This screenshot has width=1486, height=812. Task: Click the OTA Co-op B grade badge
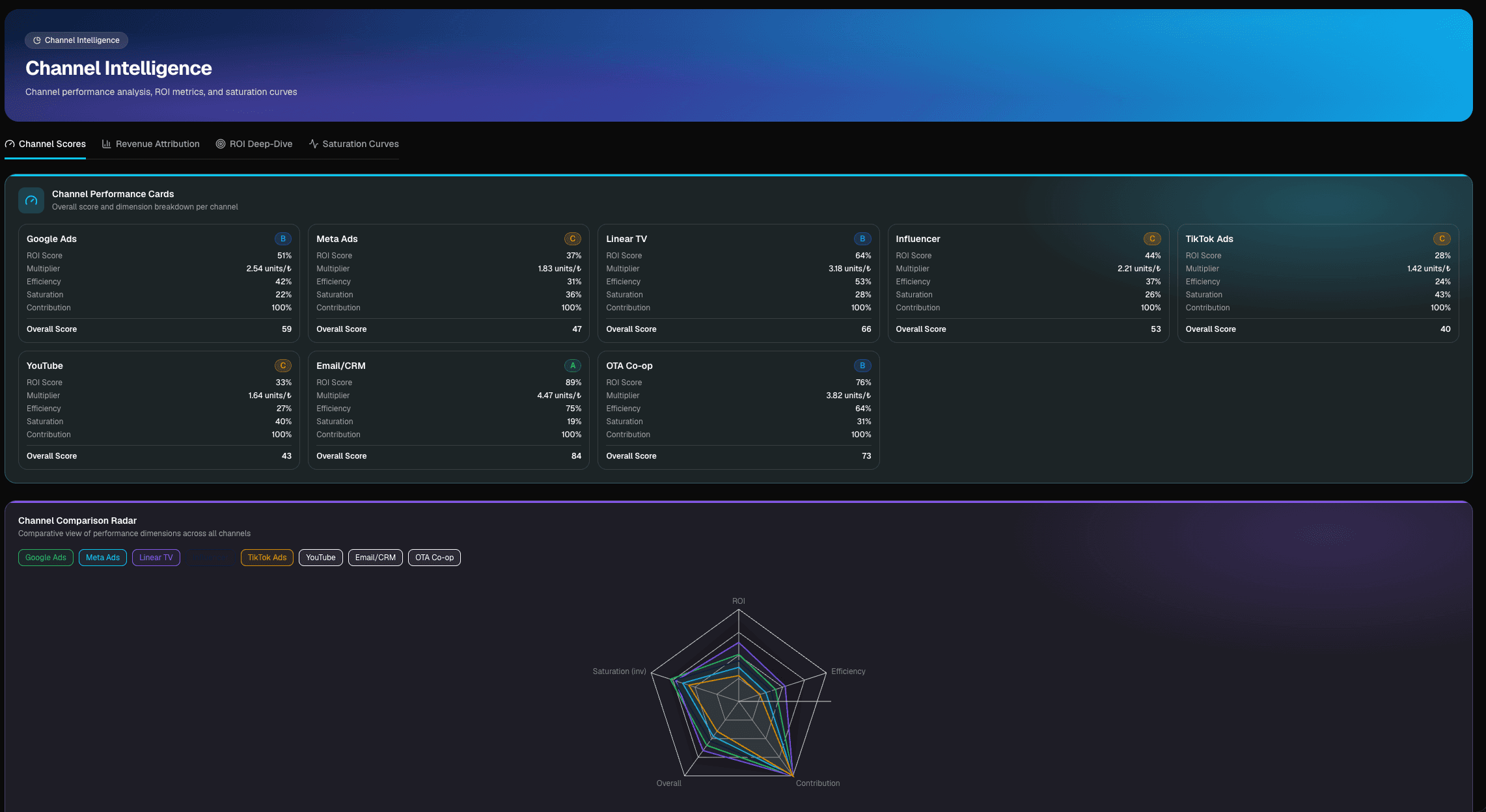(x=862, y=366)
